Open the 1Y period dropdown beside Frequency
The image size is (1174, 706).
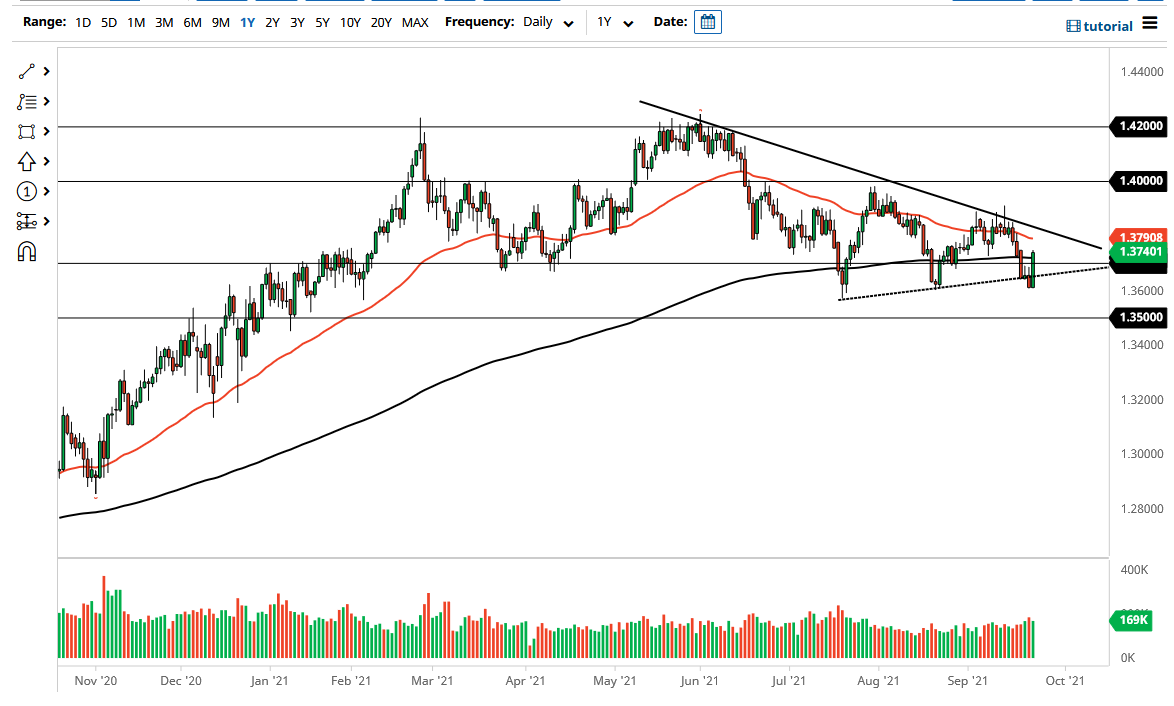tap(617, 21)
